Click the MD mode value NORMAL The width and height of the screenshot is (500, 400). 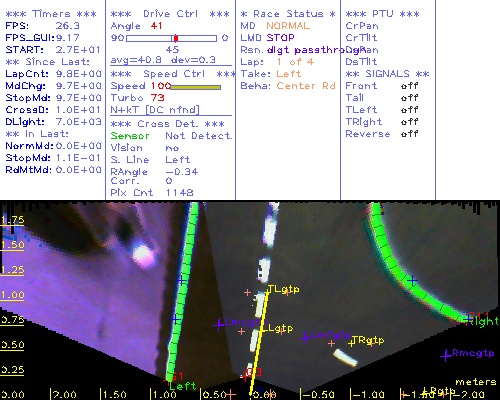tap(288, 26)
